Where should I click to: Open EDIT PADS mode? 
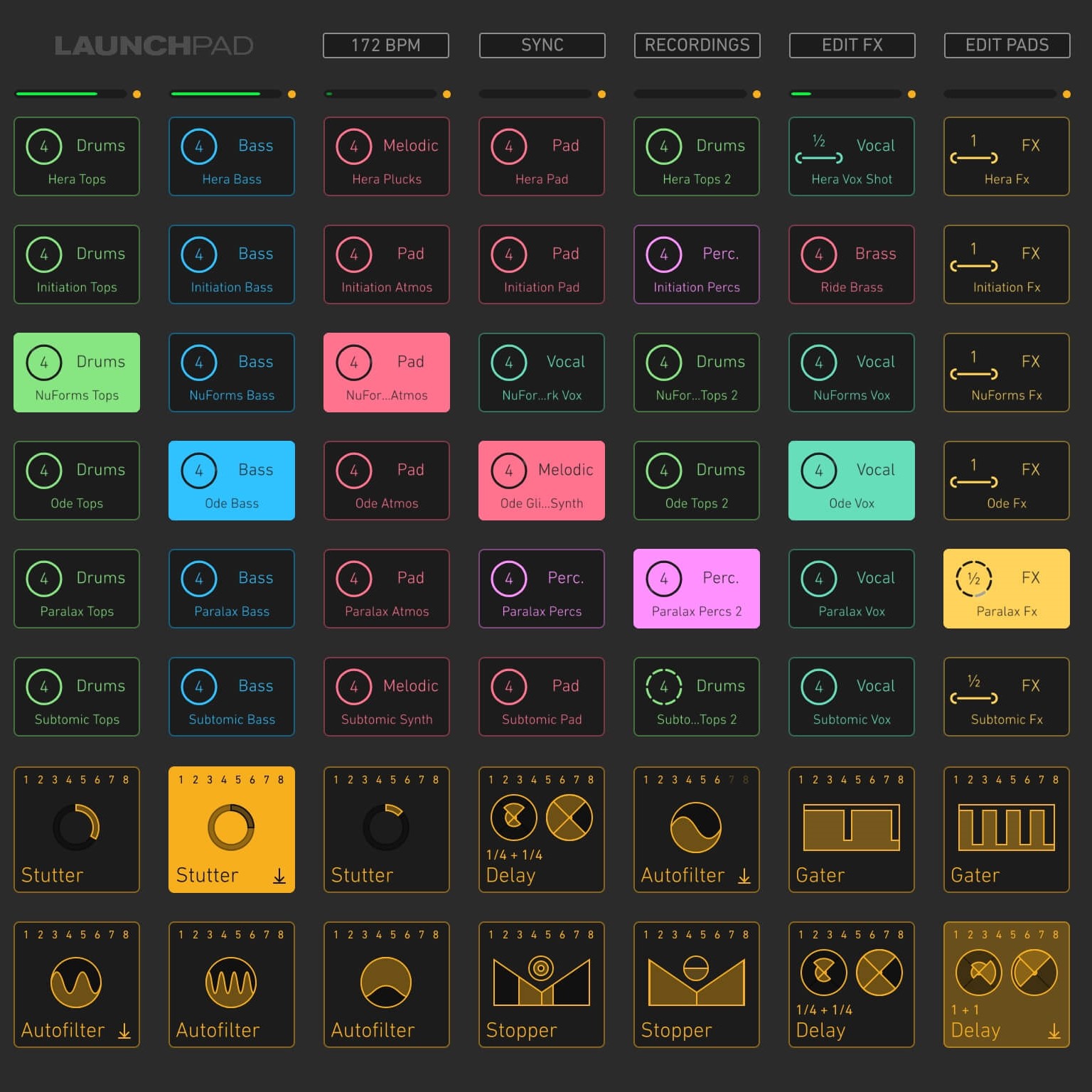click(x=1007, y=45)
